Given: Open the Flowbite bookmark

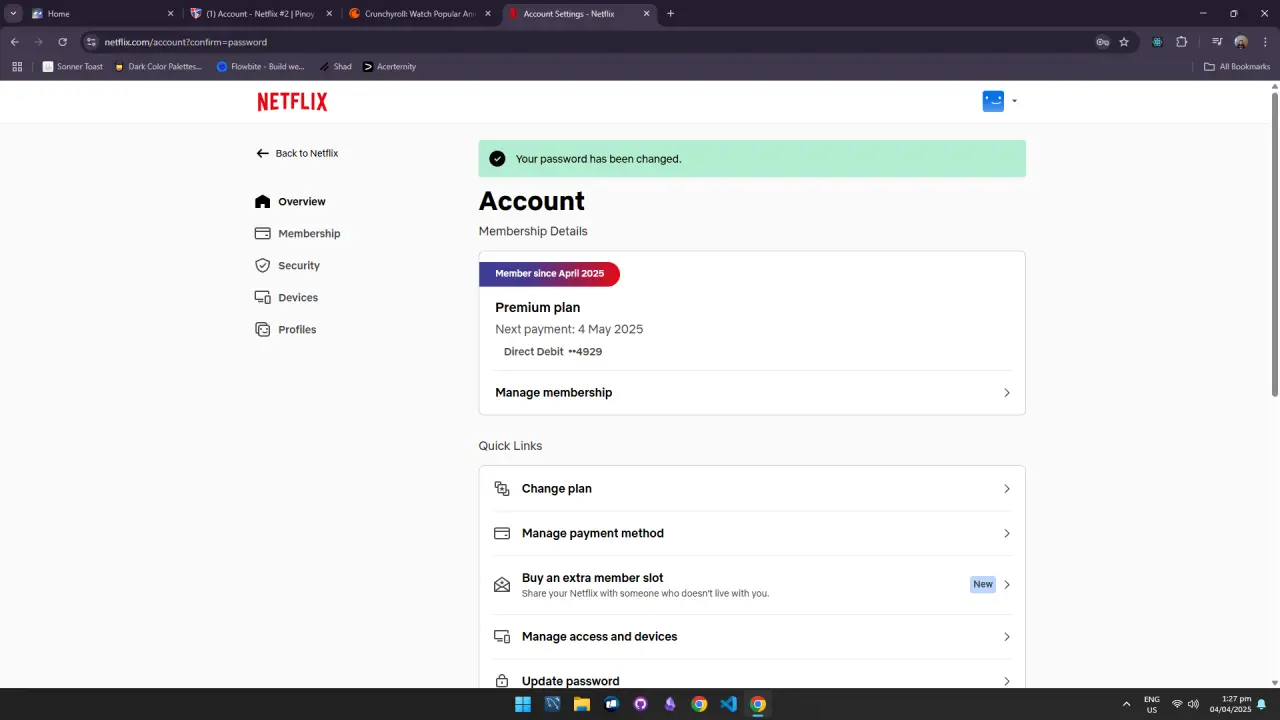Looking at the screenshot, I should point(260,67).
